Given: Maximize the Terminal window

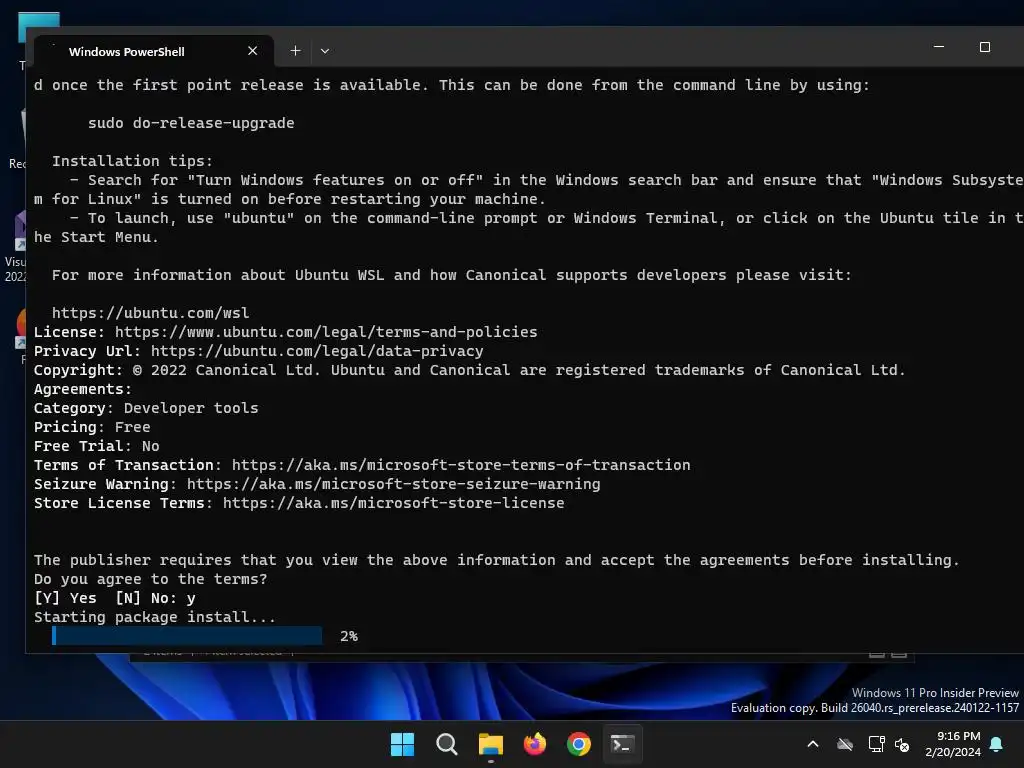Looking at the screenshot, I should click(985, 47).
